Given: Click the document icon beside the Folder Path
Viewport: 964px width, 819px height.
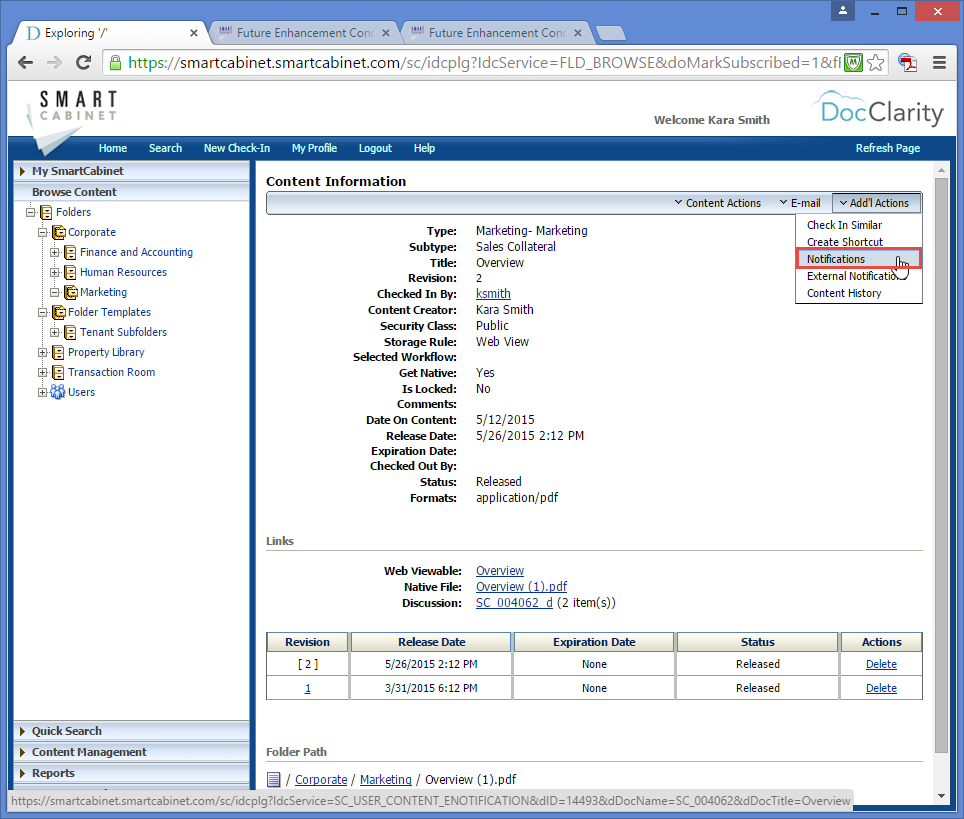Looking at the screenshot, I should click(x=273, y=779).
